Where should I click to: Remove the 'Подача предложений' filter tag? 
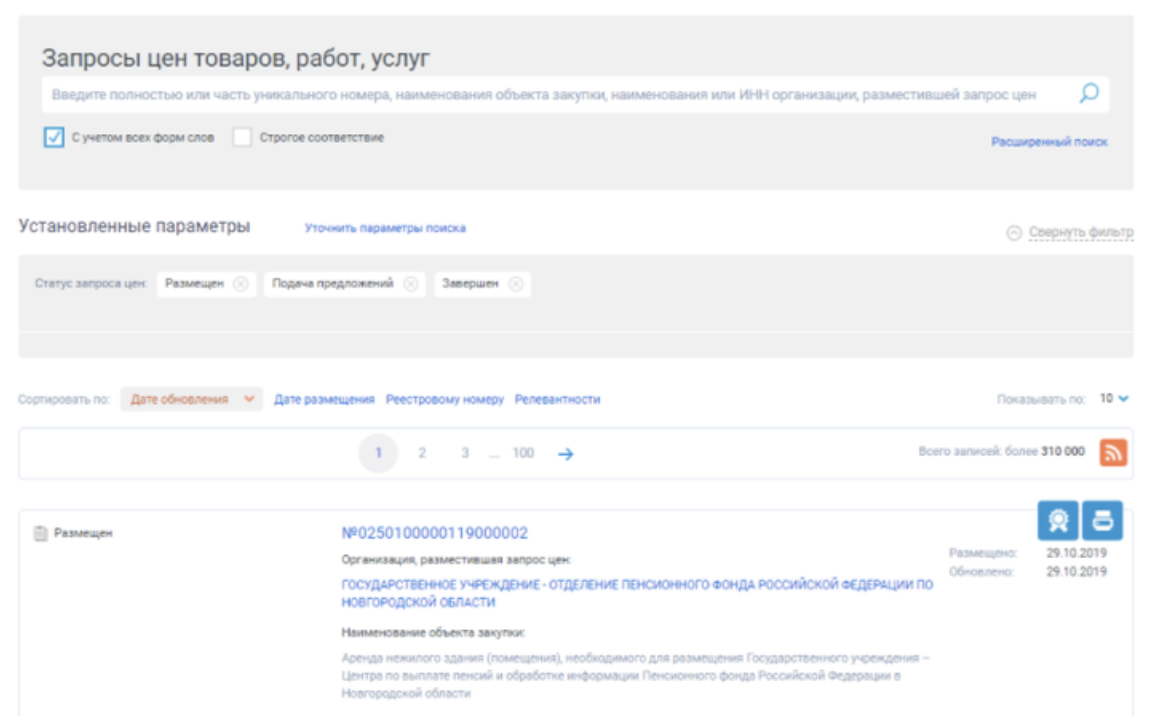[x=410, y=284]
